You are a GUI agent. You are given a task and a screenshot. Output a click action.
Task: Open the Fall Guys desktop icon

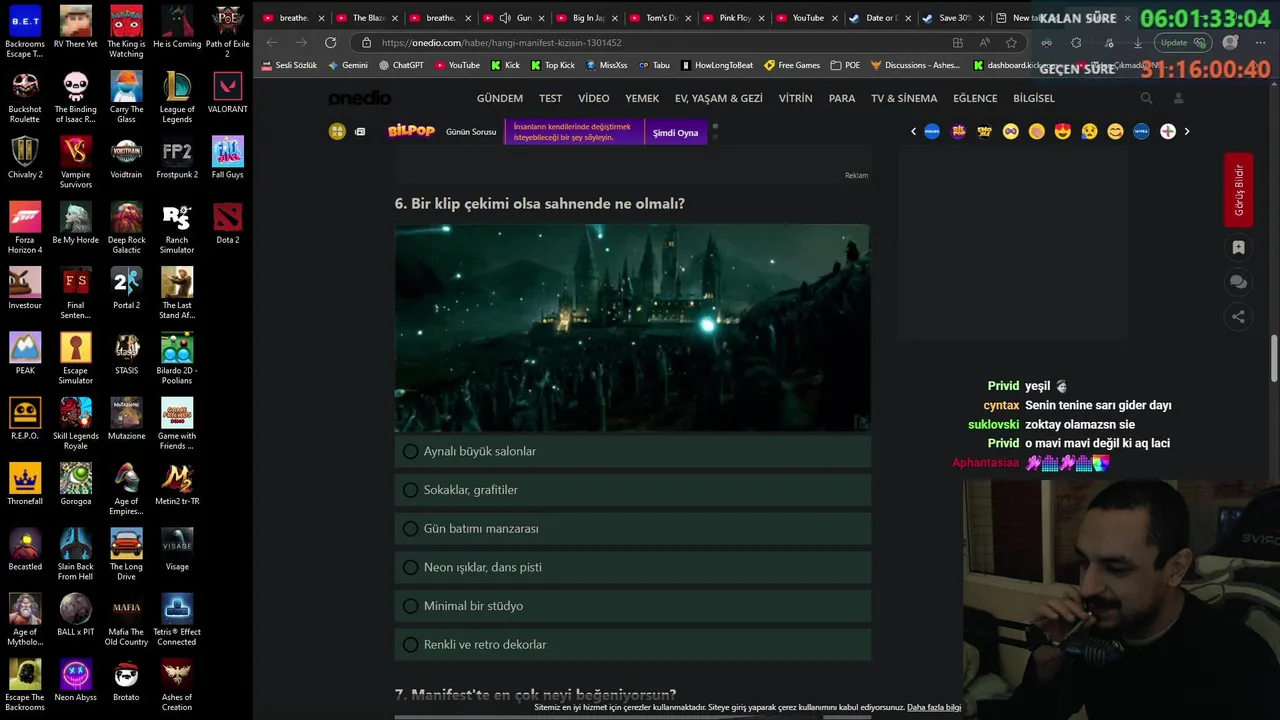pyautogui.click(x=227, y=158)
